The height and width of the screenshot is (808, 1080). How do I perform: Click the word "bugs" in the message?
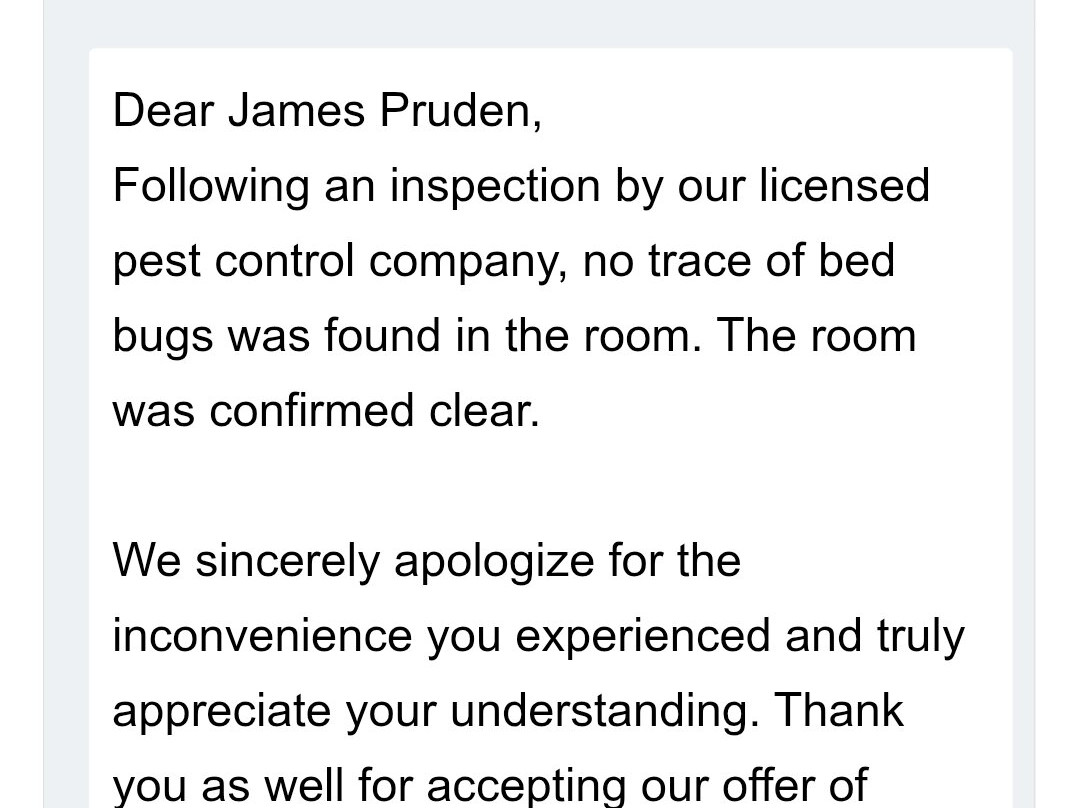point(162,335)
